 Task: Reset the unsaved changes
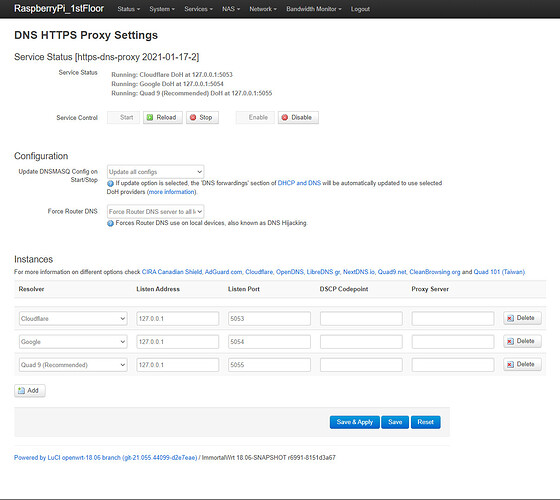(425, 422)
